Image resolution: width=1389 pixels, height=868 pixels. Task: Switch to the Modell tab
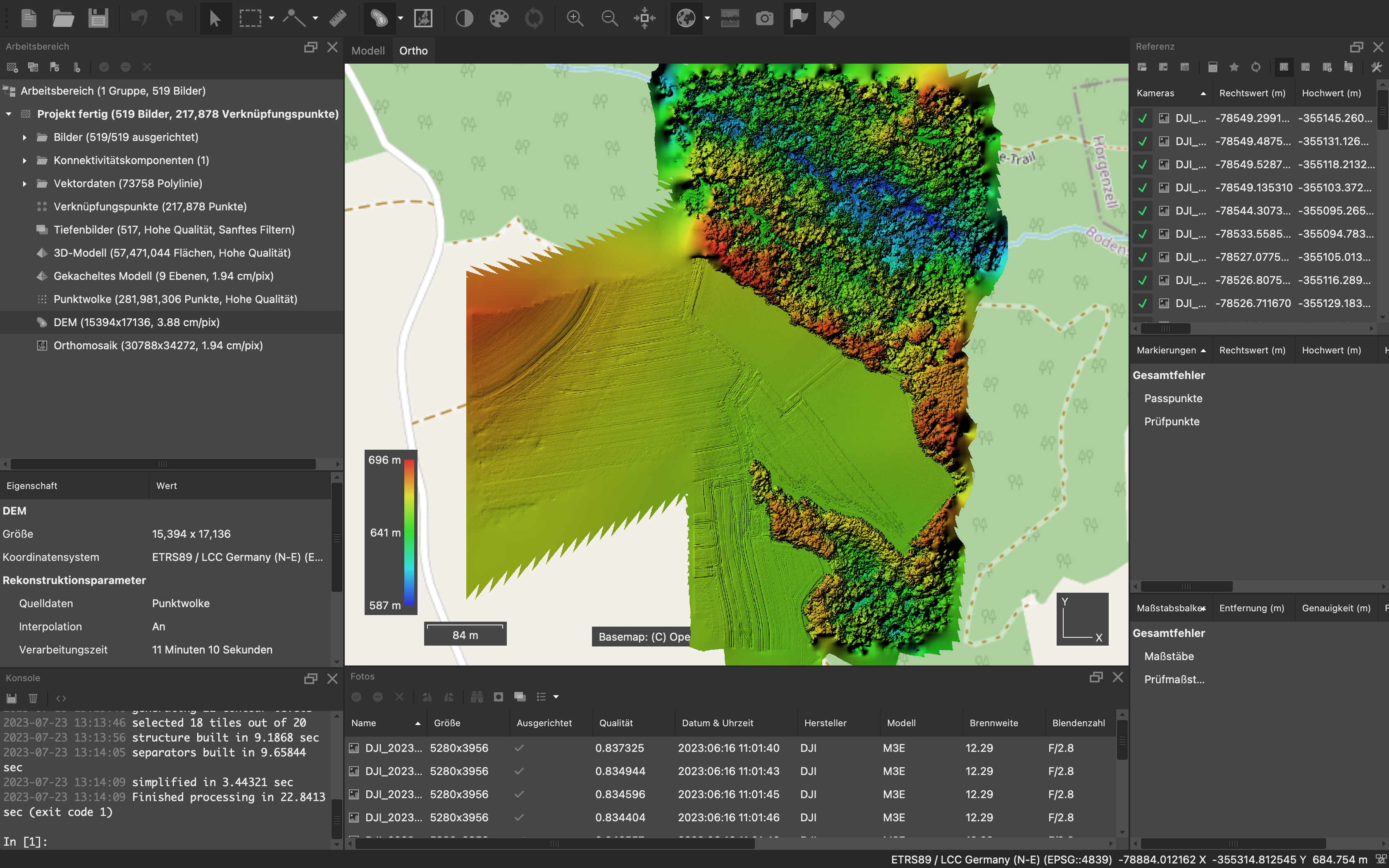click(x=368, y=50)
